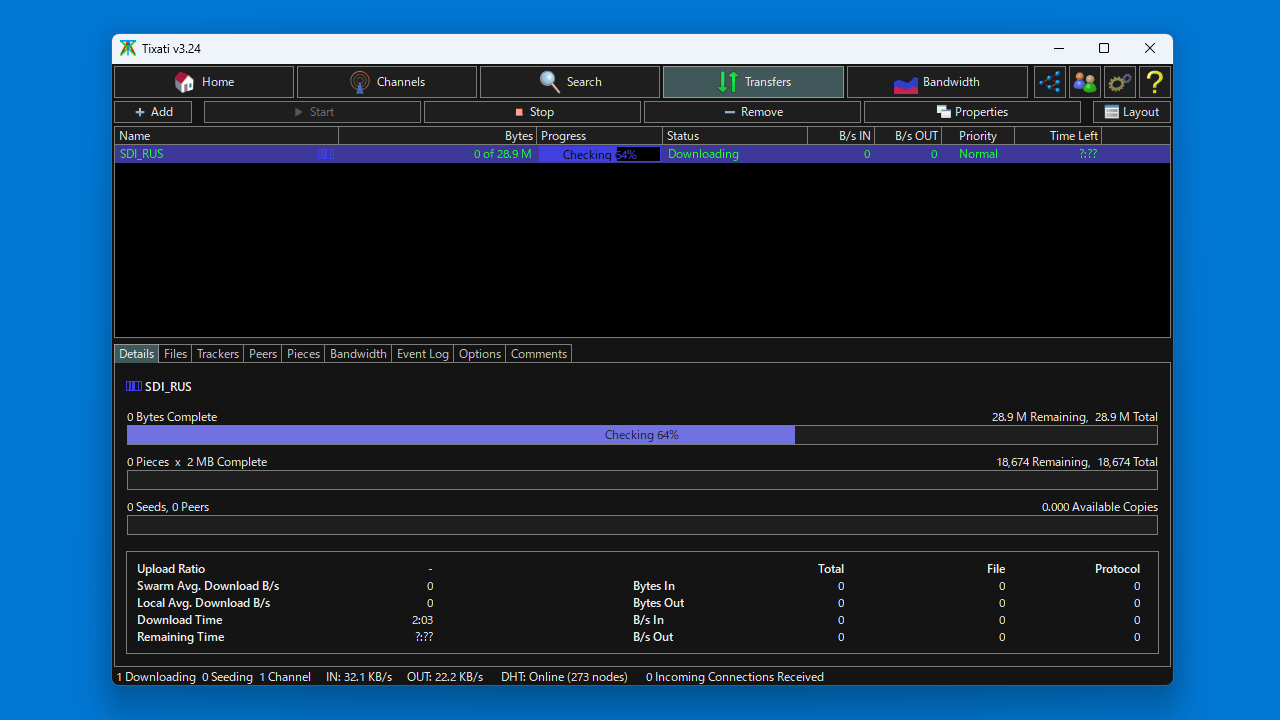Click the pieces completion bar
The width and height of the screenshot is (1280, 720).
coord(642,480)
